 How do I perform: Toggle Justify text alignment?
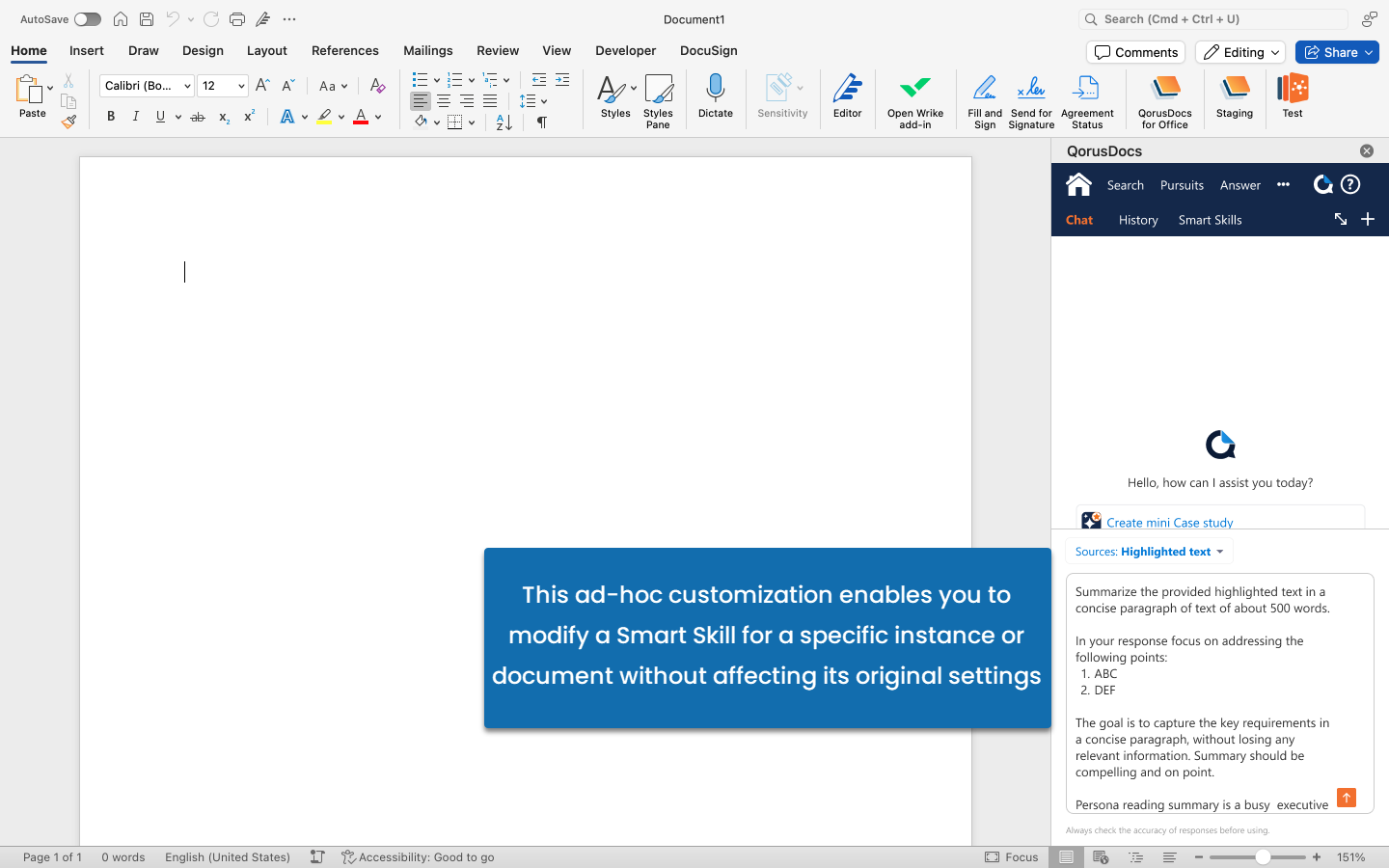pos(490,101)
